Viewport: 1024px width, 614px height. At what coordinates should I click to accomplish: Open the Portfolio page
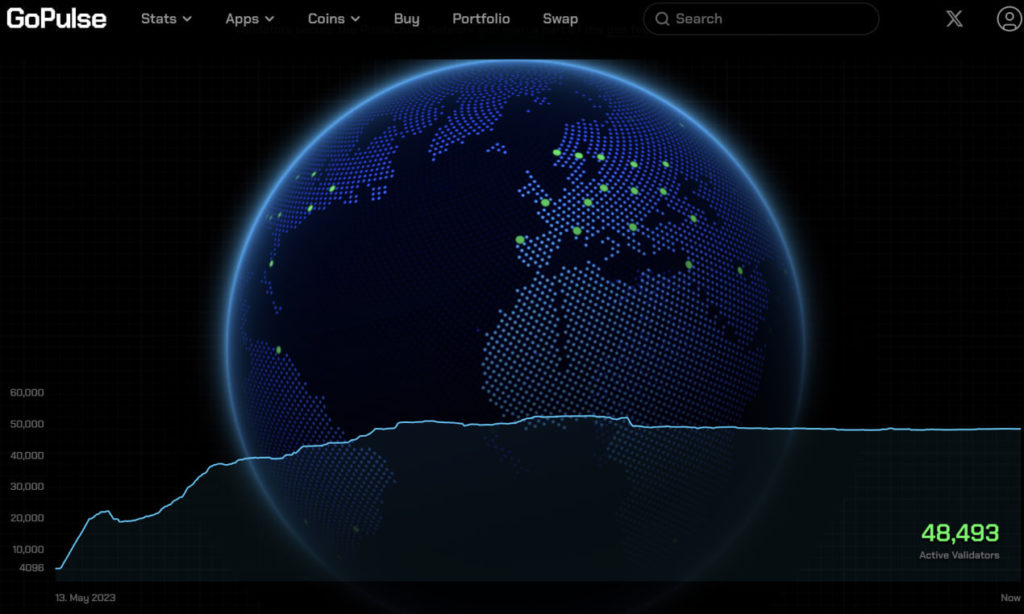tap(481, 19)
